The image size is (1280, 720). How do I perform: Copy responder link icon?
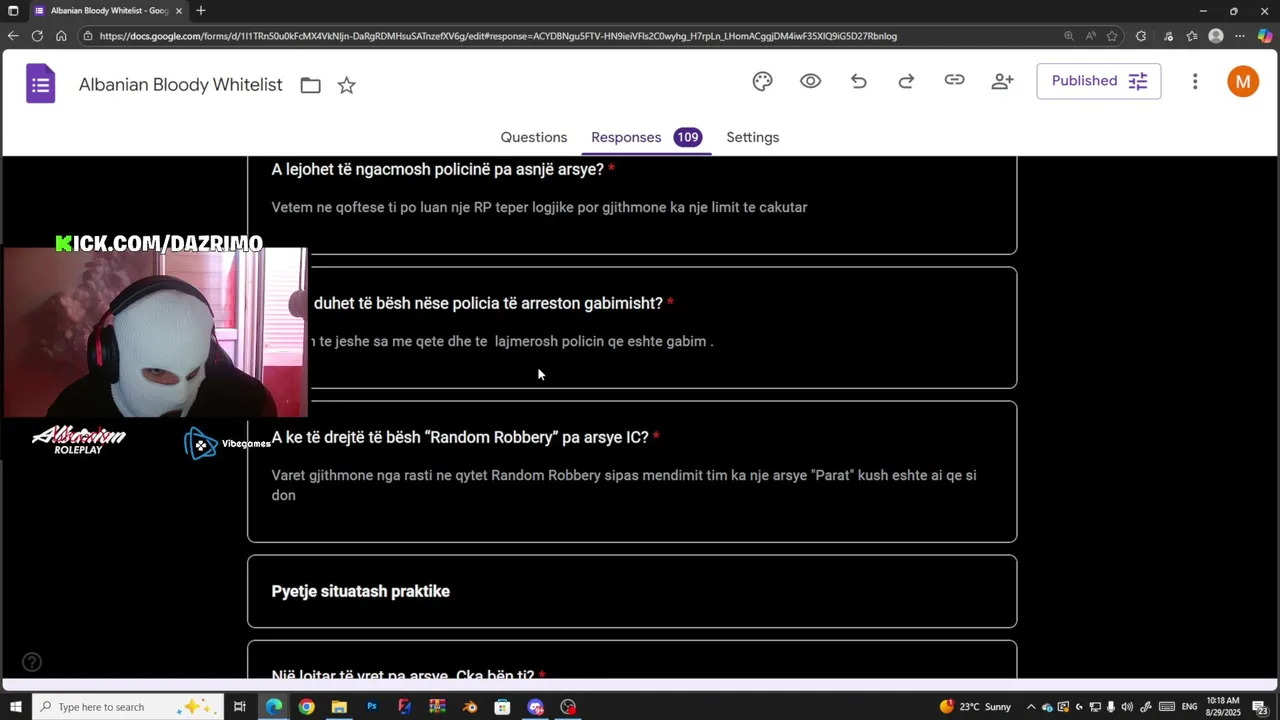[954, 81]
